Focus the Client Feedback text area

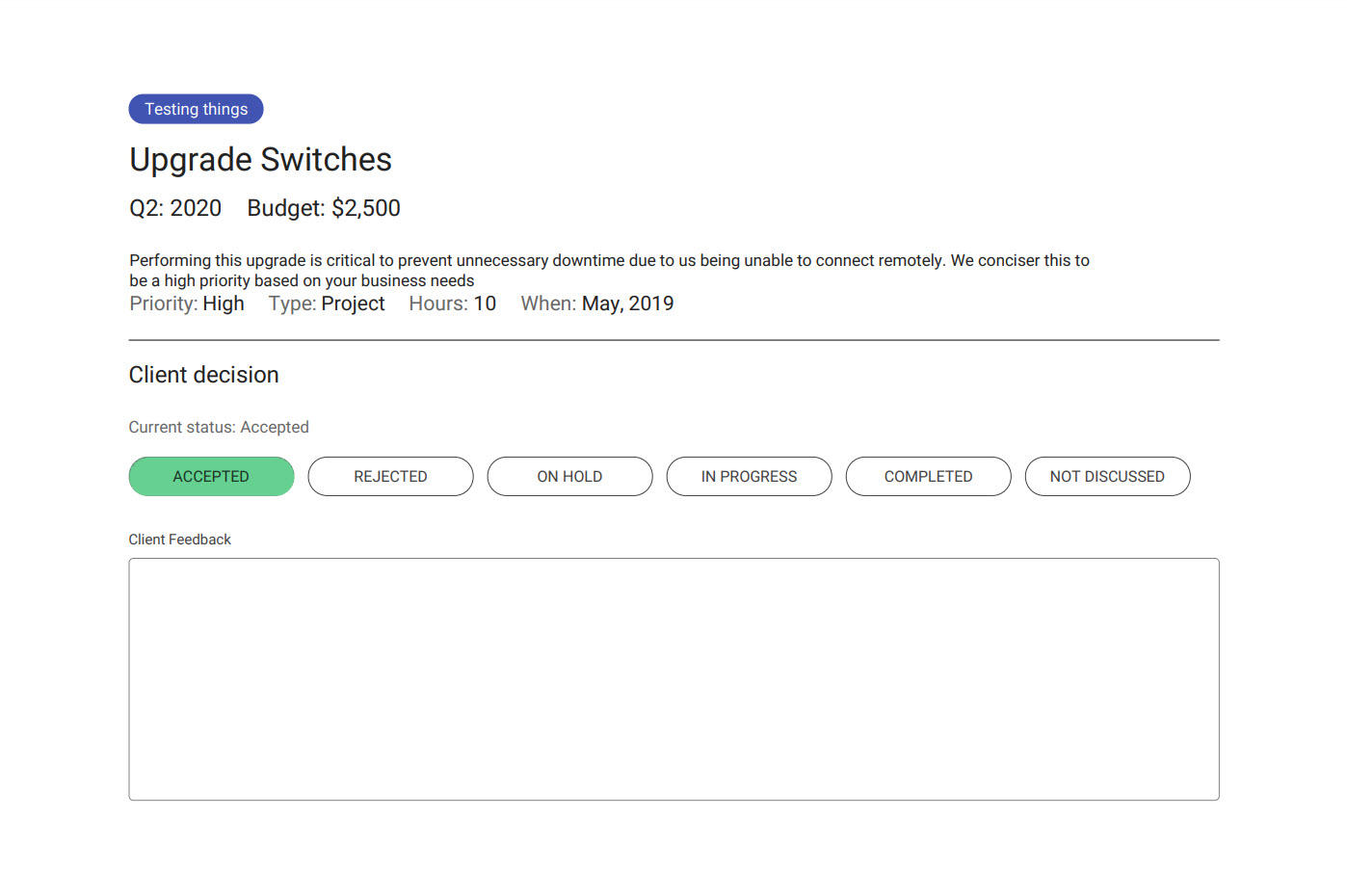[673, 679]
